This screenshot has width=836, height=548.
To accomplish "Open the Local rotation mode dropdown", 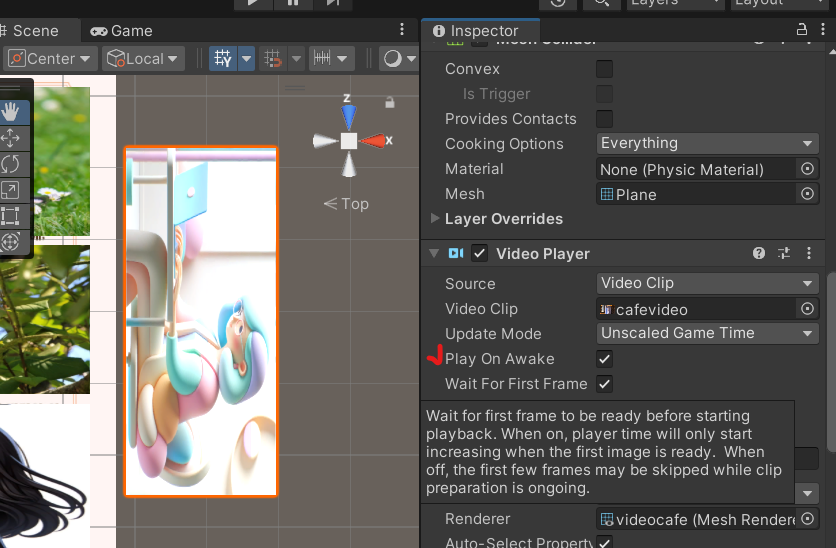I will pyautogui.click(x=143, y=58).
